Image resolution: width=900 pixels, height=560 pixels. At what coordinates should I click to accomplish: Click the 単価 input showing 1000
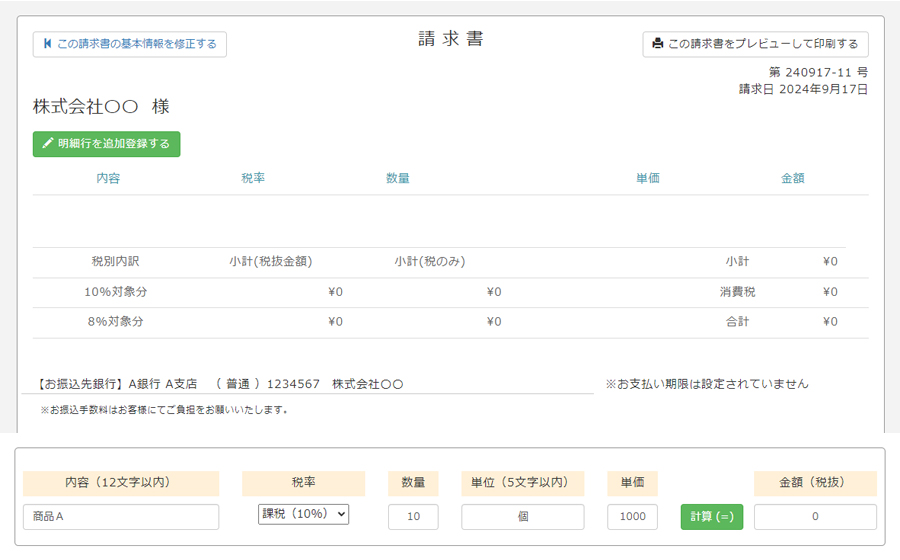coord(632,517)
